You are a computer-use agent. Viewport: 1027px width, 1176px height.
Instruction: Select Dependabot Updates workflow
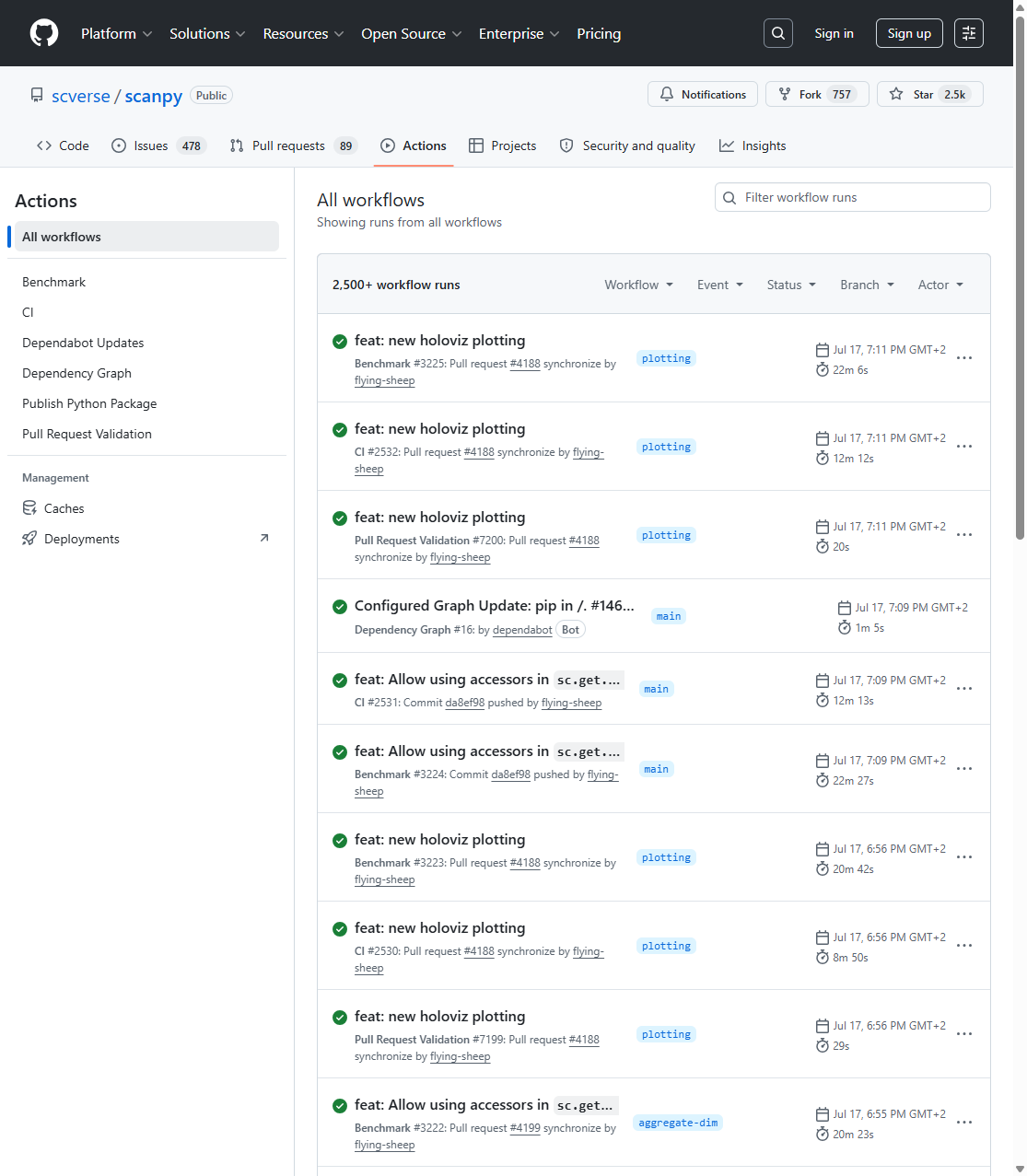tap(146, 343)
